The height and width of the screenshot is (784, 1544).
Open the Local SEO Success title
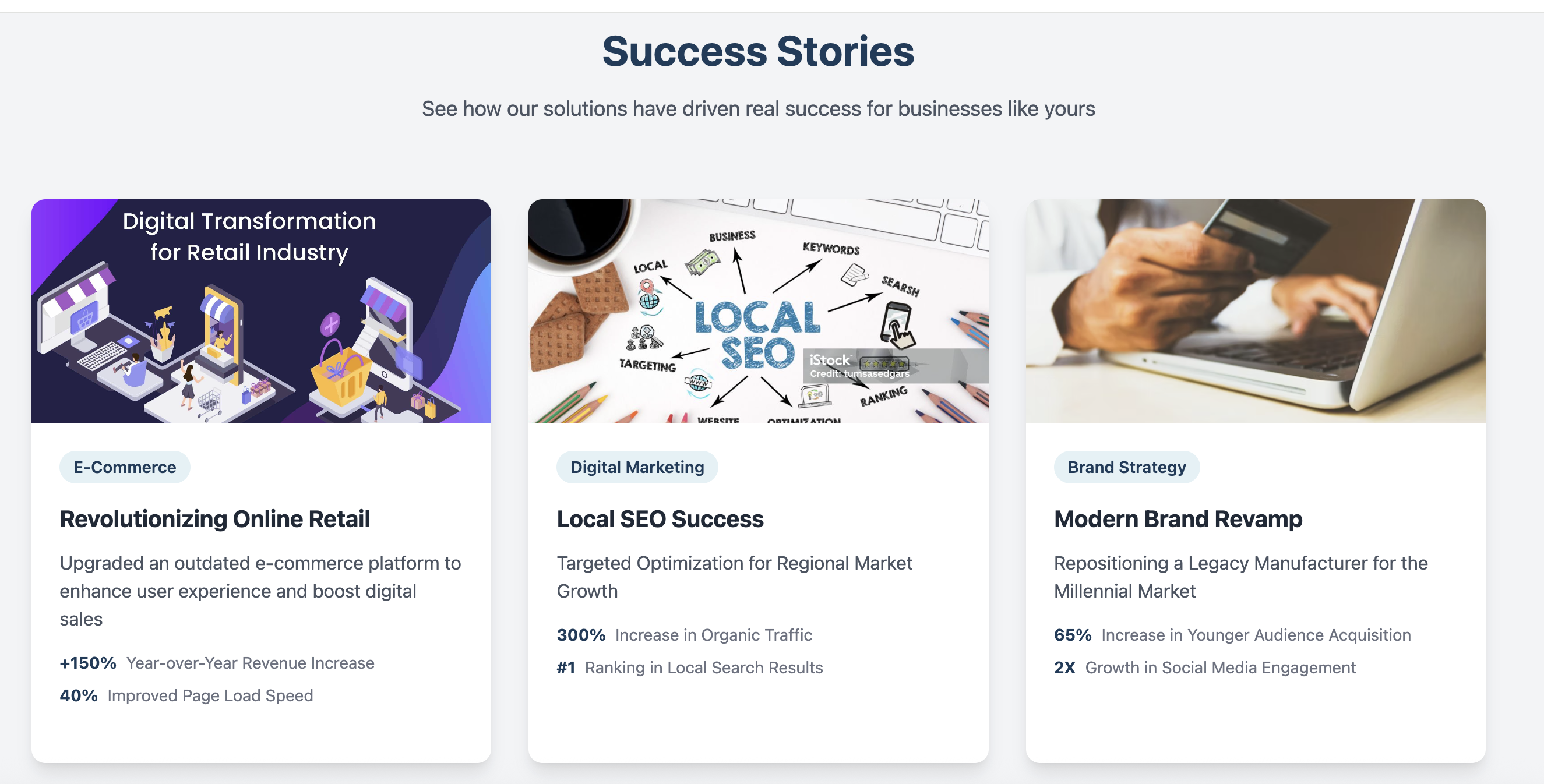pyautogui.click(x=660, y=519)
